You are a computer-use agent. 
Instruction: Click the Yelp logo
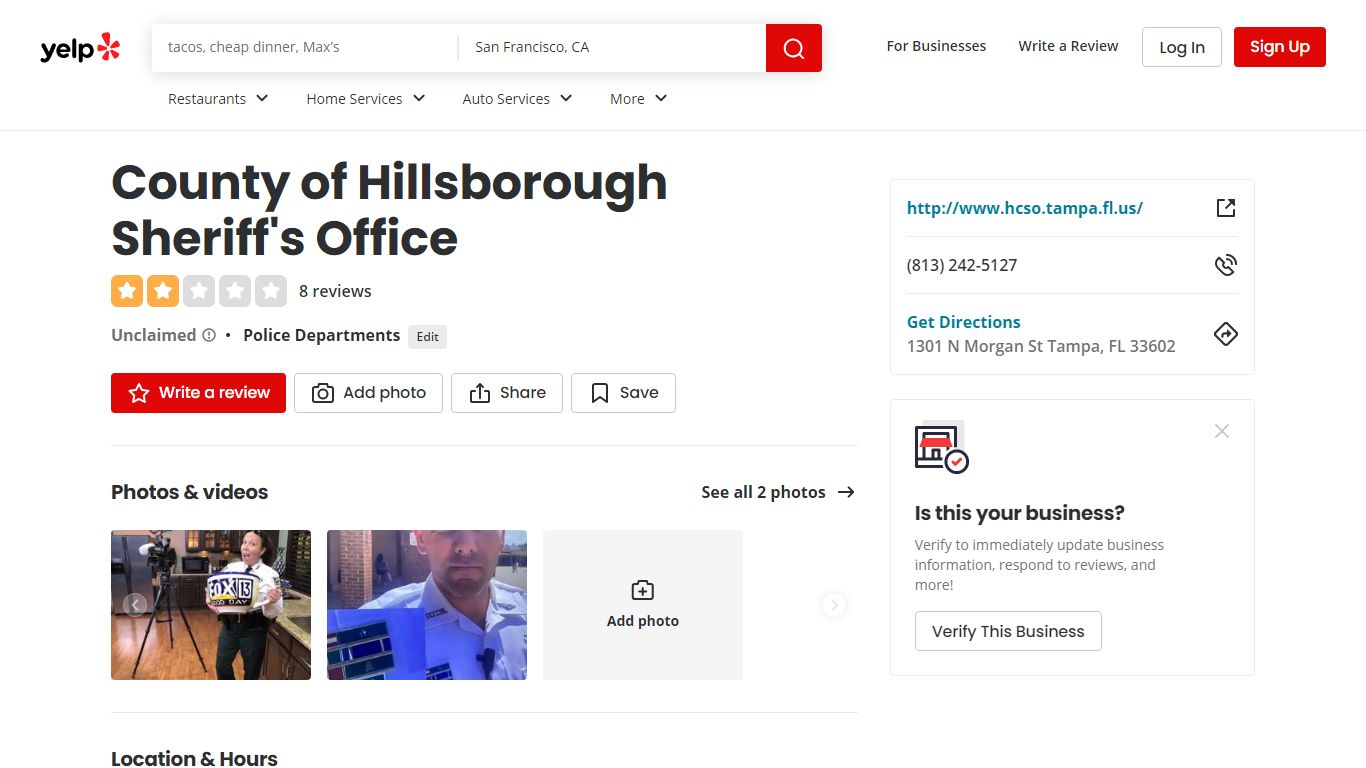click(x=80, y=48)
